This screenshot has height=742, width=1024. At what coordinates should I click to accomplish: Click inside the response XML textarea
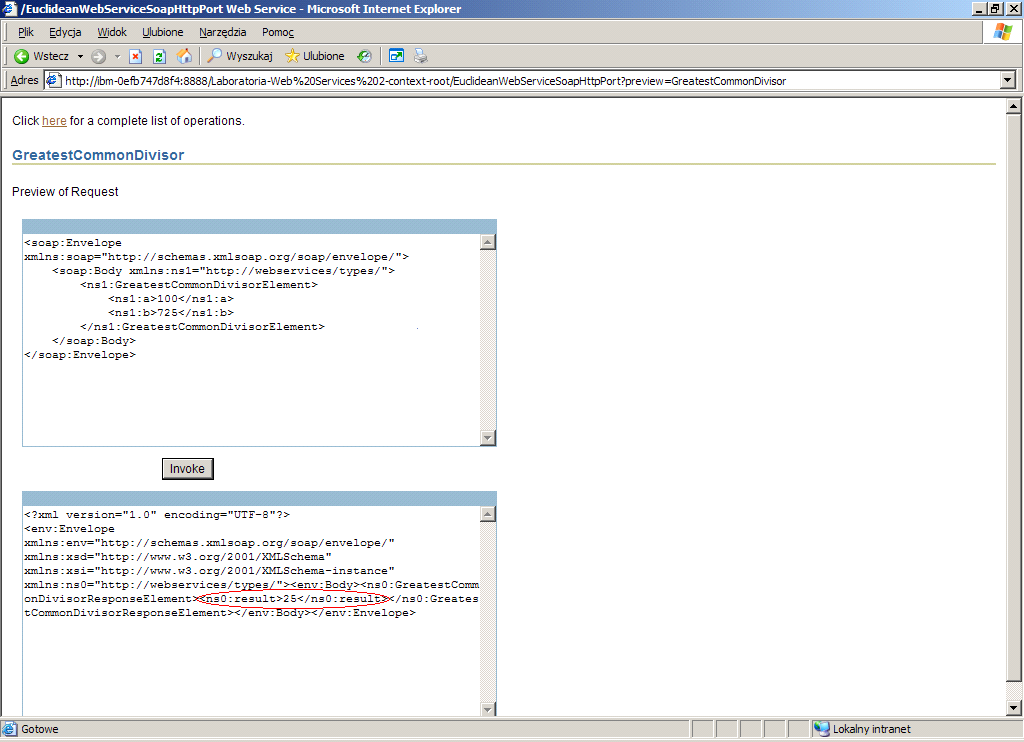tap(251, 611)
